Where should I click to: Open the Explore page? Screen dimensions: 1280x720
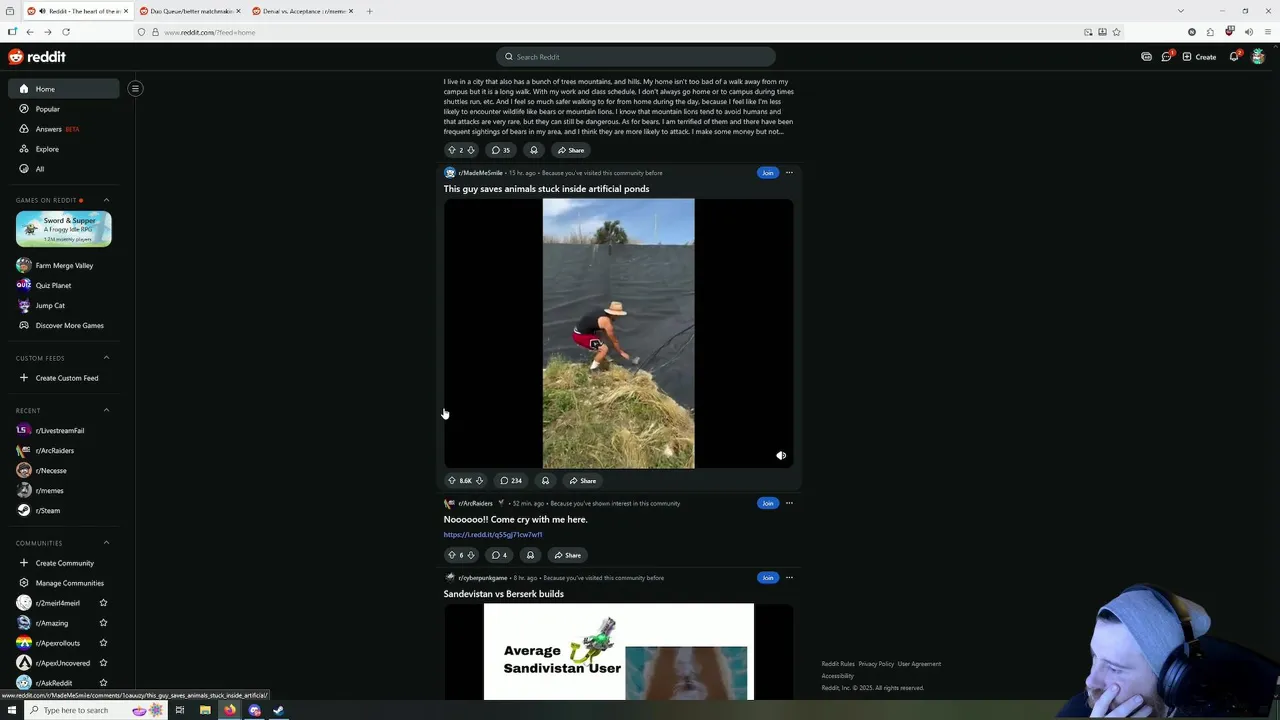tap(63, 149)
